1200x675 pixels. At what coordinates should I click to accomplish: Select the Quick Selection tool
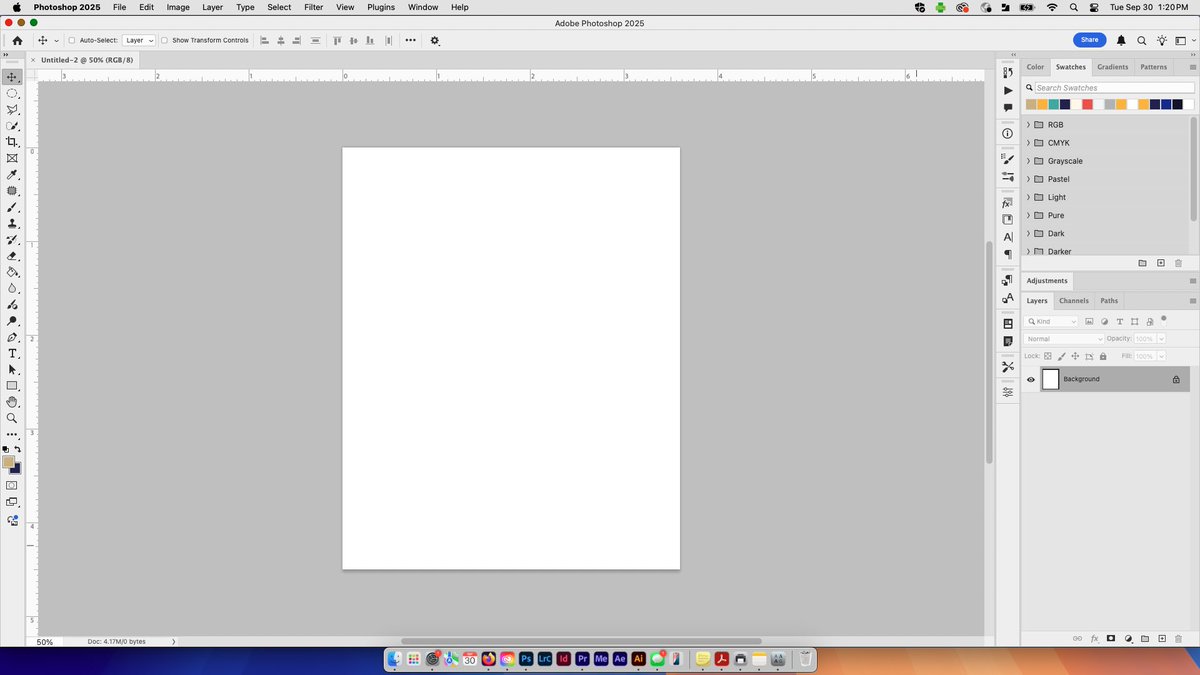click(x=13, y=126)
